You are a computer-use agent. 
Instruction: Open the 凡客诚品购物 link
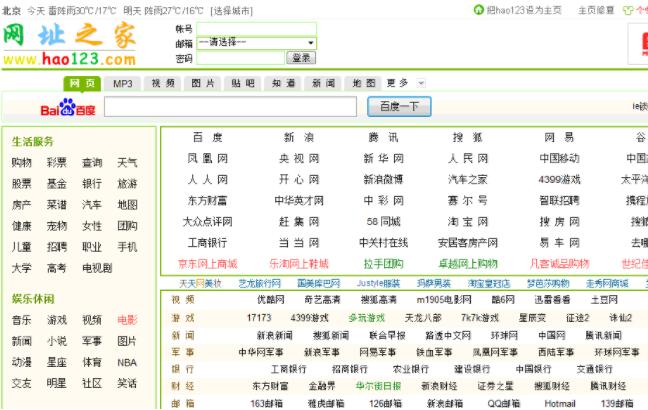tap(559, 264)
